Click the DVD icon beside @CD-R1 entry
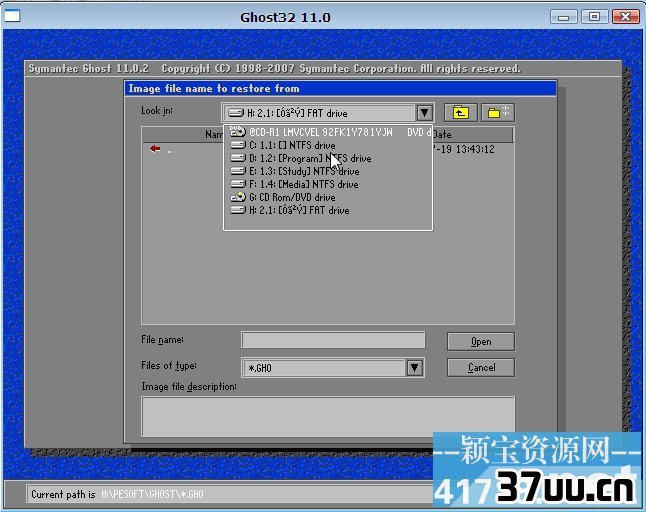 (x=238, y=131)
